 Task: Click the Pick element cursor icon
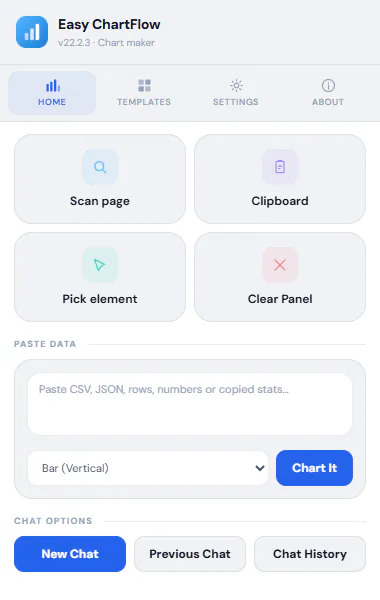100,265
